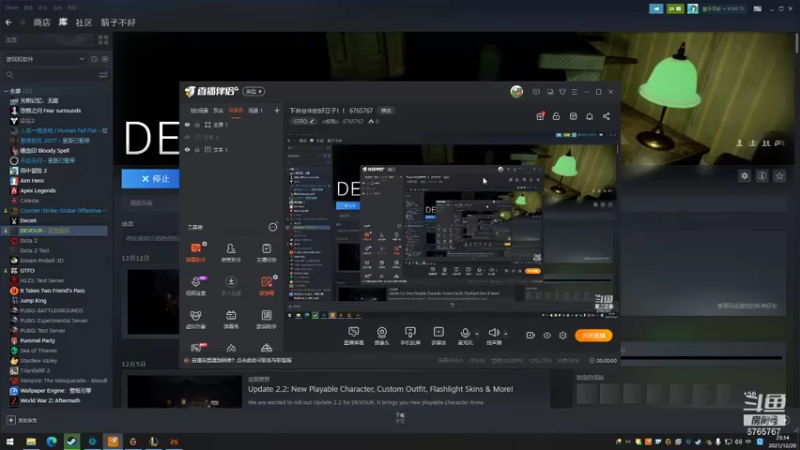Toggle hidden eye for greyed 文本 source
800x450 pixels.
point(187,137)
